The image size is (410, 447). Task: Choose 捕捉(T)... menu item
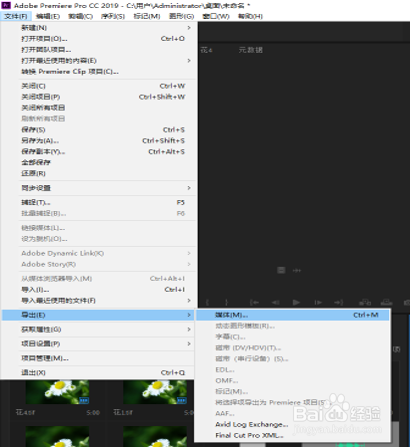pyautogui.click(x=98, y=203)
